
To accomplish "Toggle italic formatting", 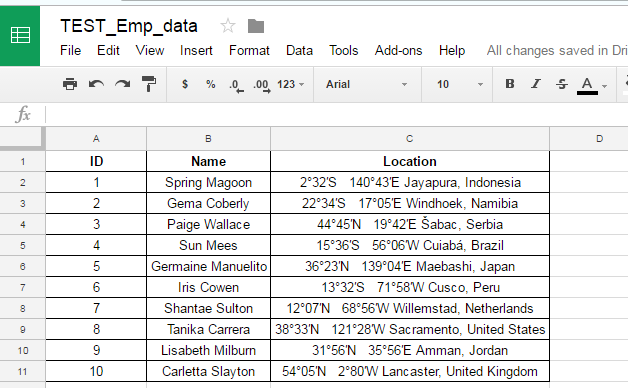I will [535, 84].
